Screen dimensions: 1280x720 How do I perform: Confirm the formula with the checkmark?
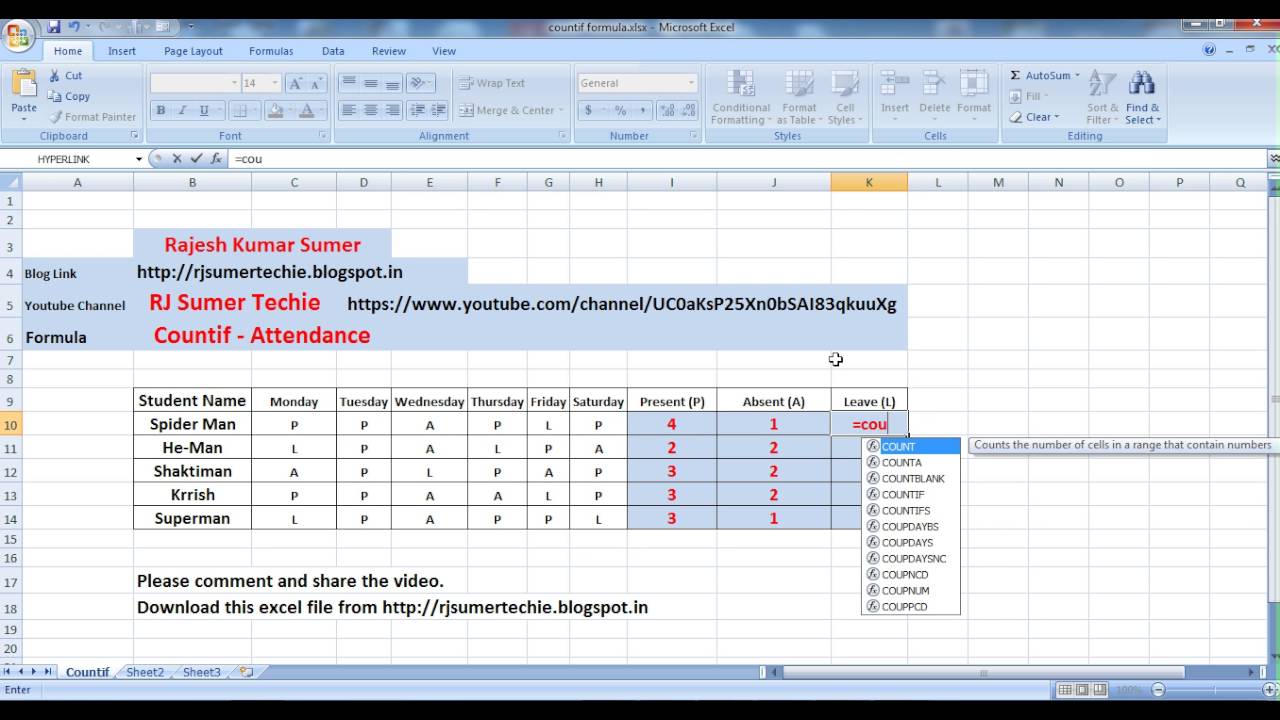(x=196, y=159)
